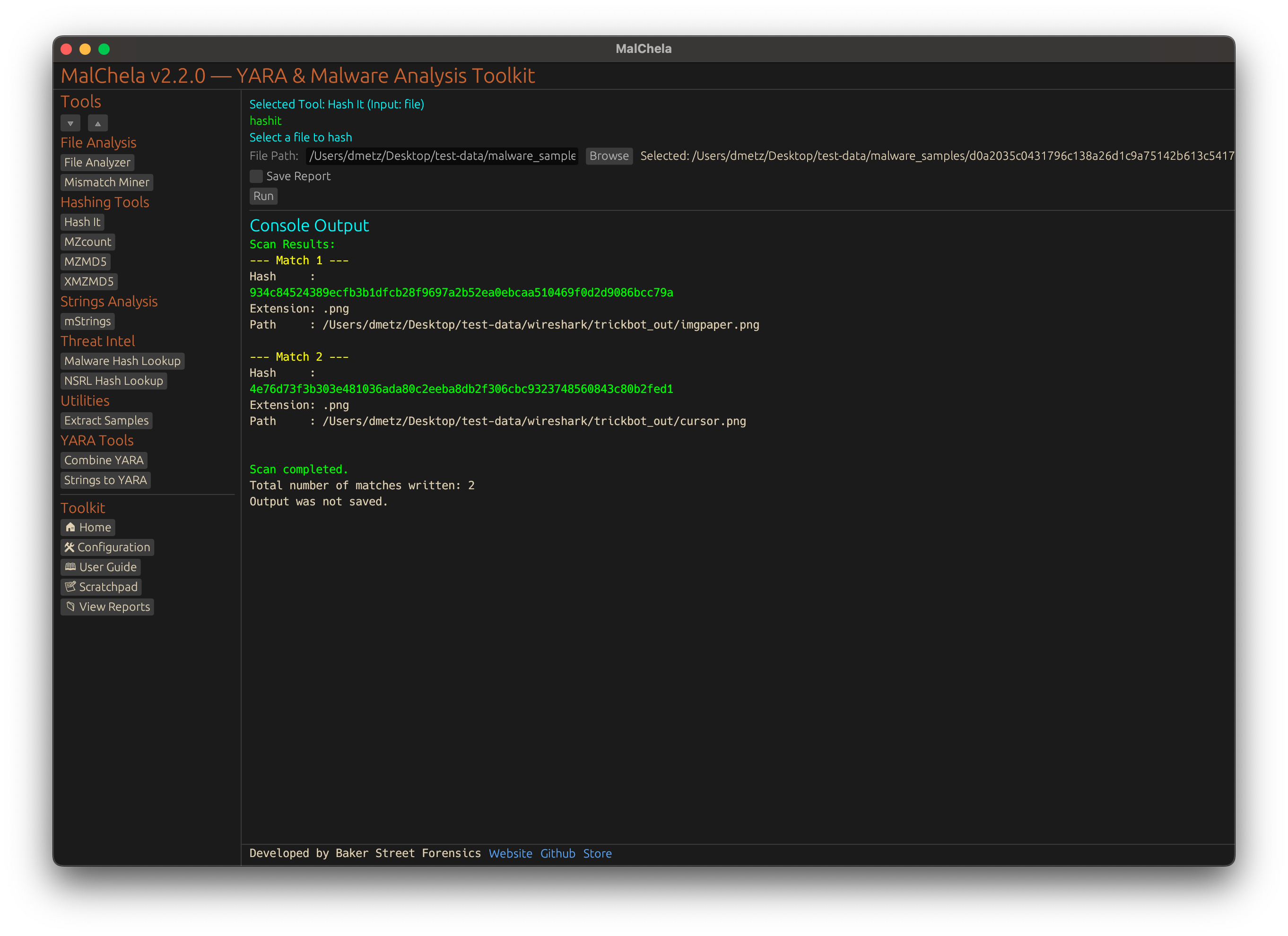The height and width of the screenshot is (936, 1288).
Task: Launch the Mismatch Miner tool
Action: click(107, 182)
